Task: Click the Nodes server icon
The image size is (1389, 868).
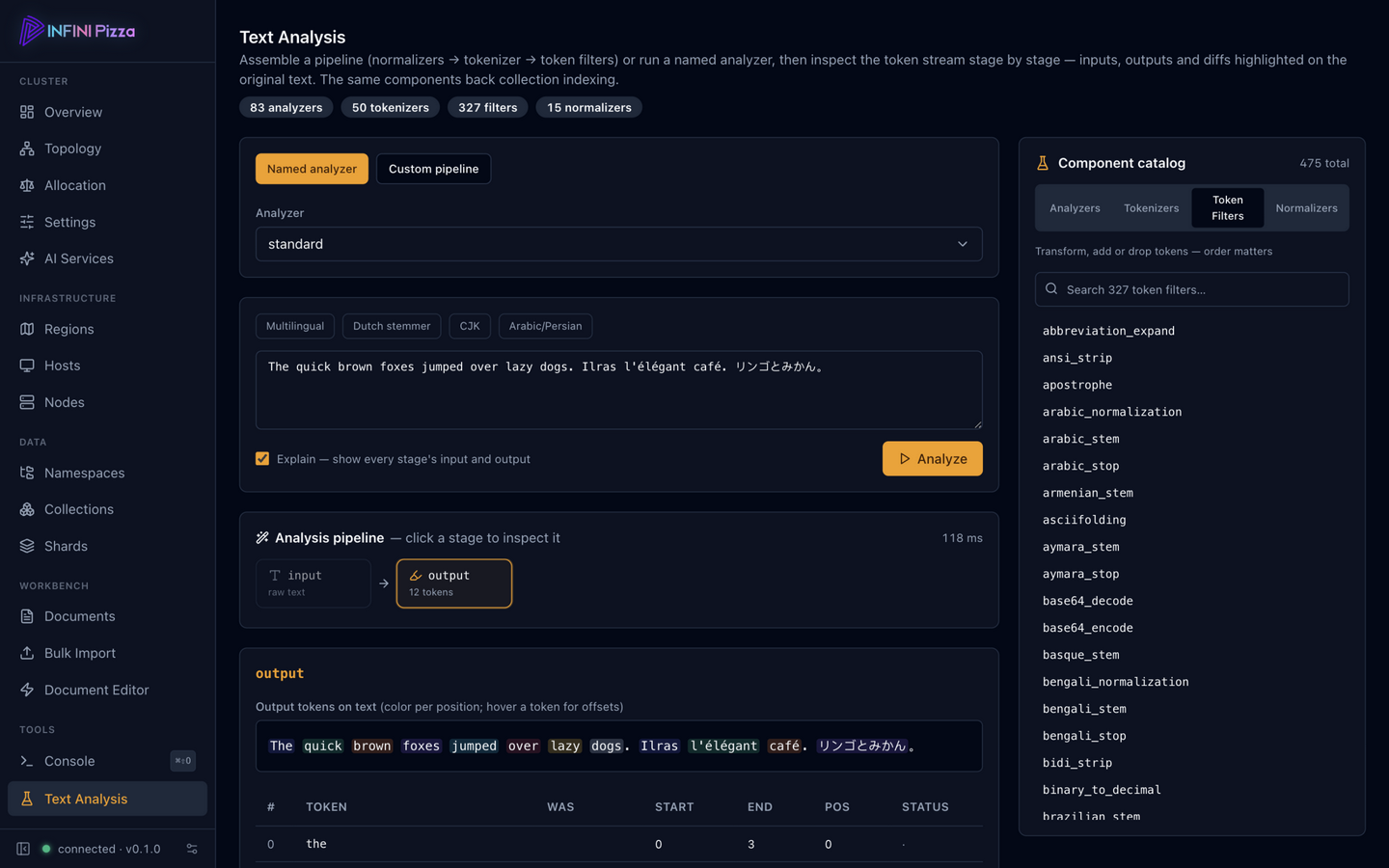Action: pyautogui.click(x=27, y=402)
